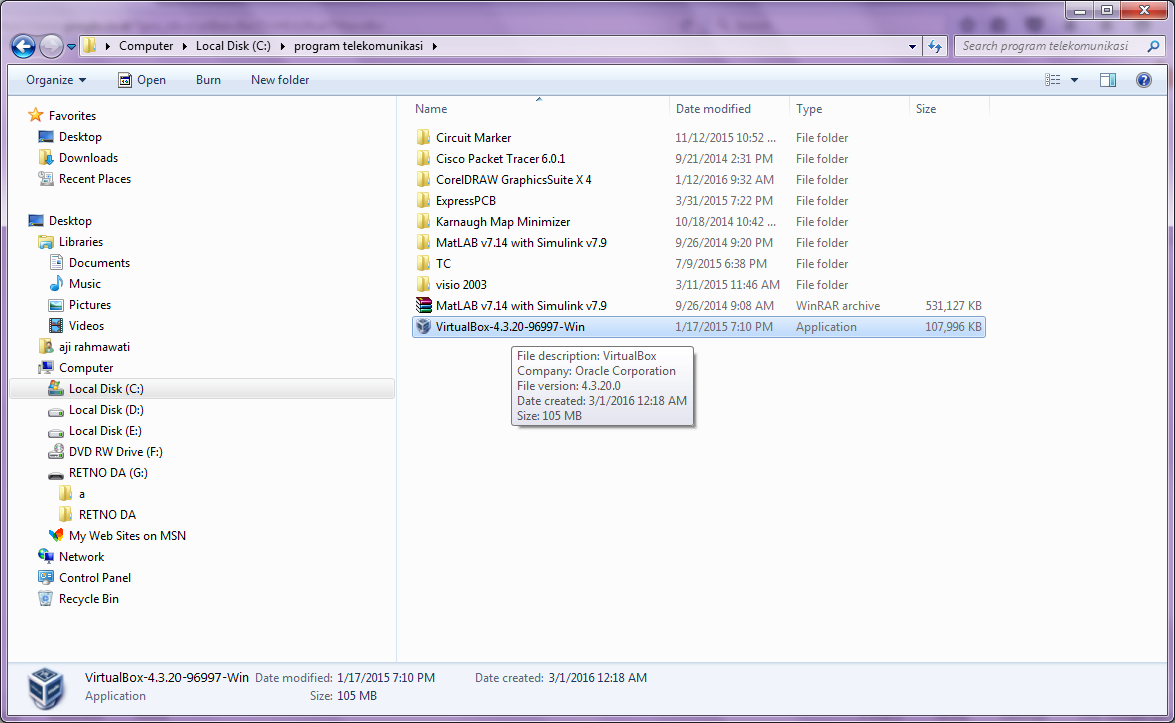The width and height of the screenshot is (1175, 723).
Task: Open RETNO DA subfolder in tree
Action: pos(107,514)
